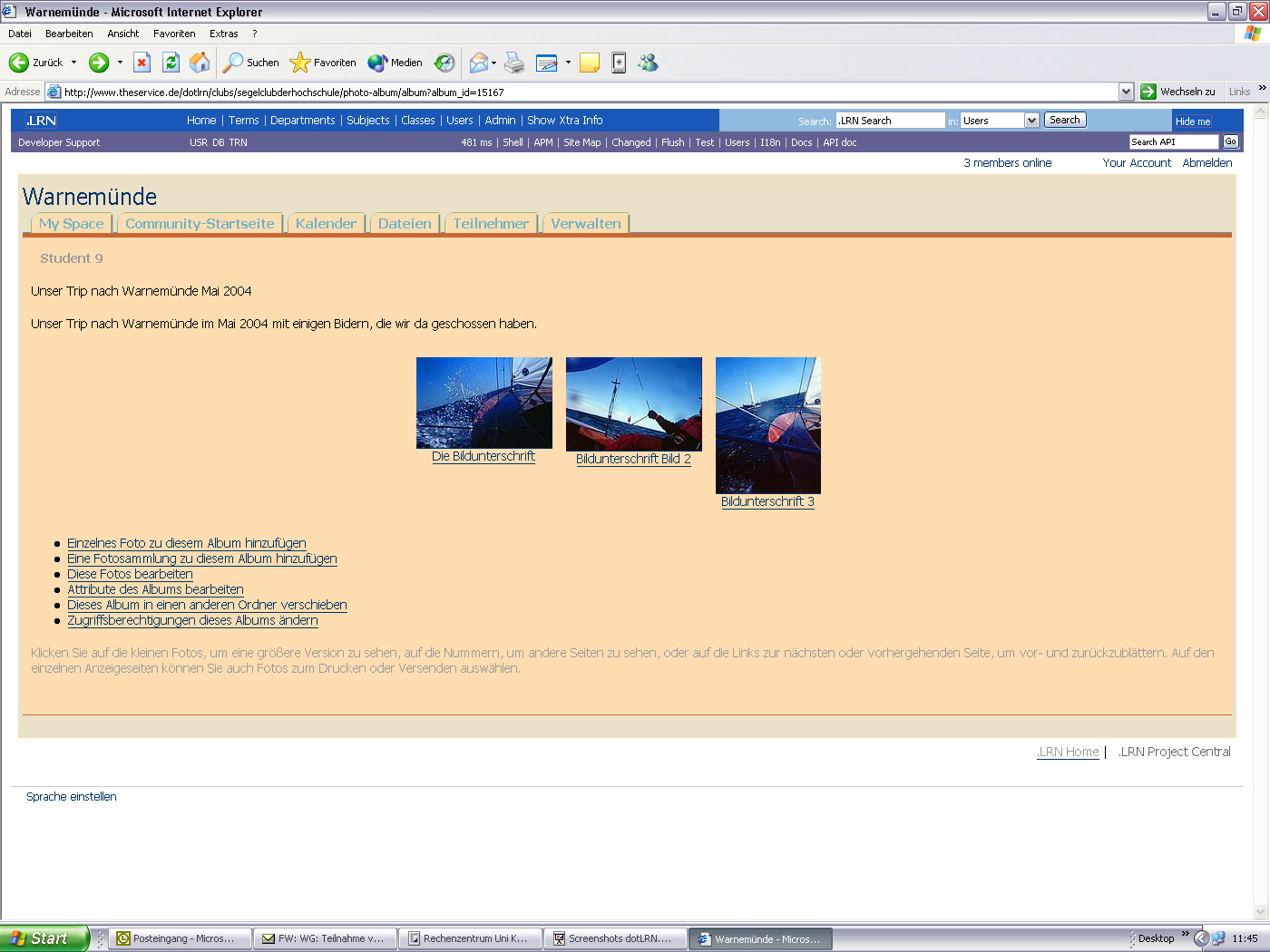Stop page loading with the red X icon
1270x952 pixels.
pyautogui.click(x=142, y=63)
